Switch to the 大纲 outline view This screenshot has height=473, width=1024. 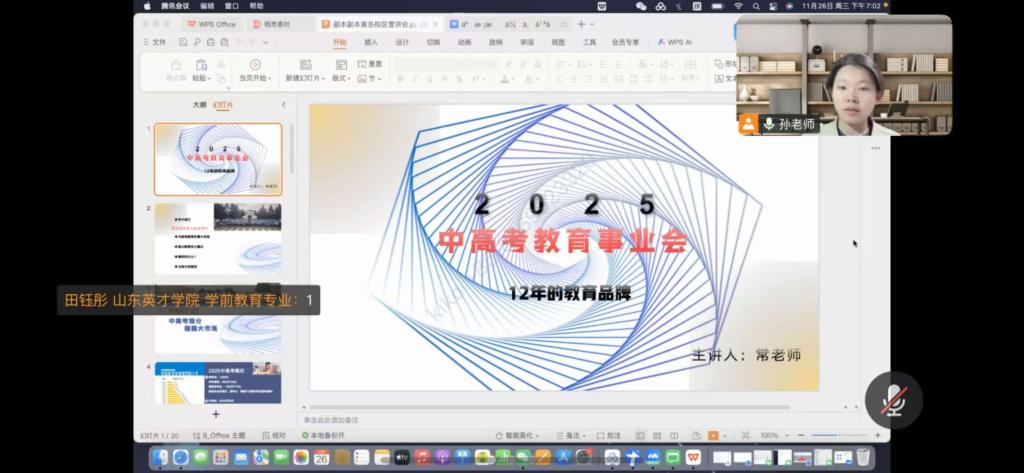pos(199,104)
